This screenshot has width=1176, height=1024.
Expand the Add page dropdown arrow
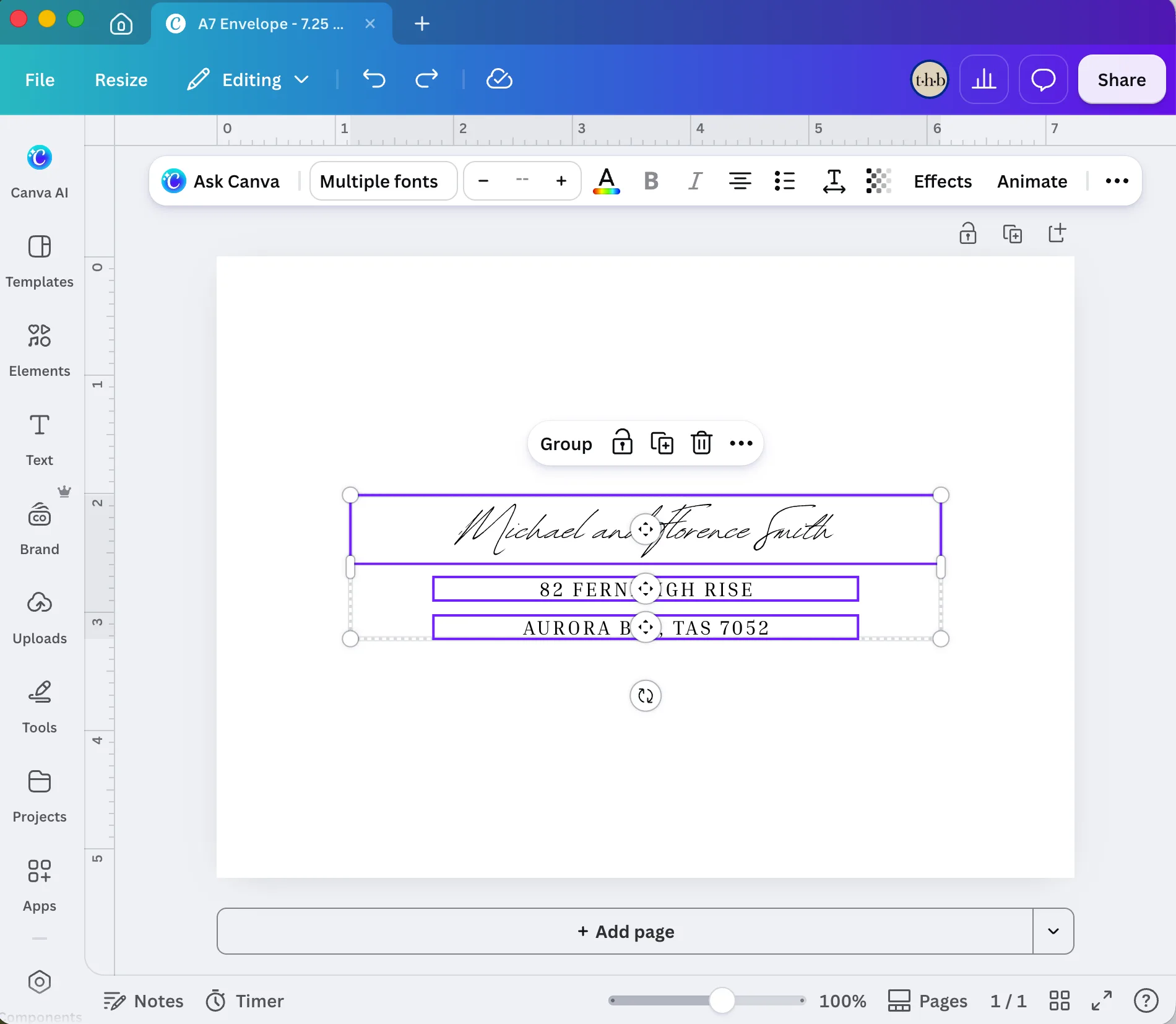point(1053,931)
